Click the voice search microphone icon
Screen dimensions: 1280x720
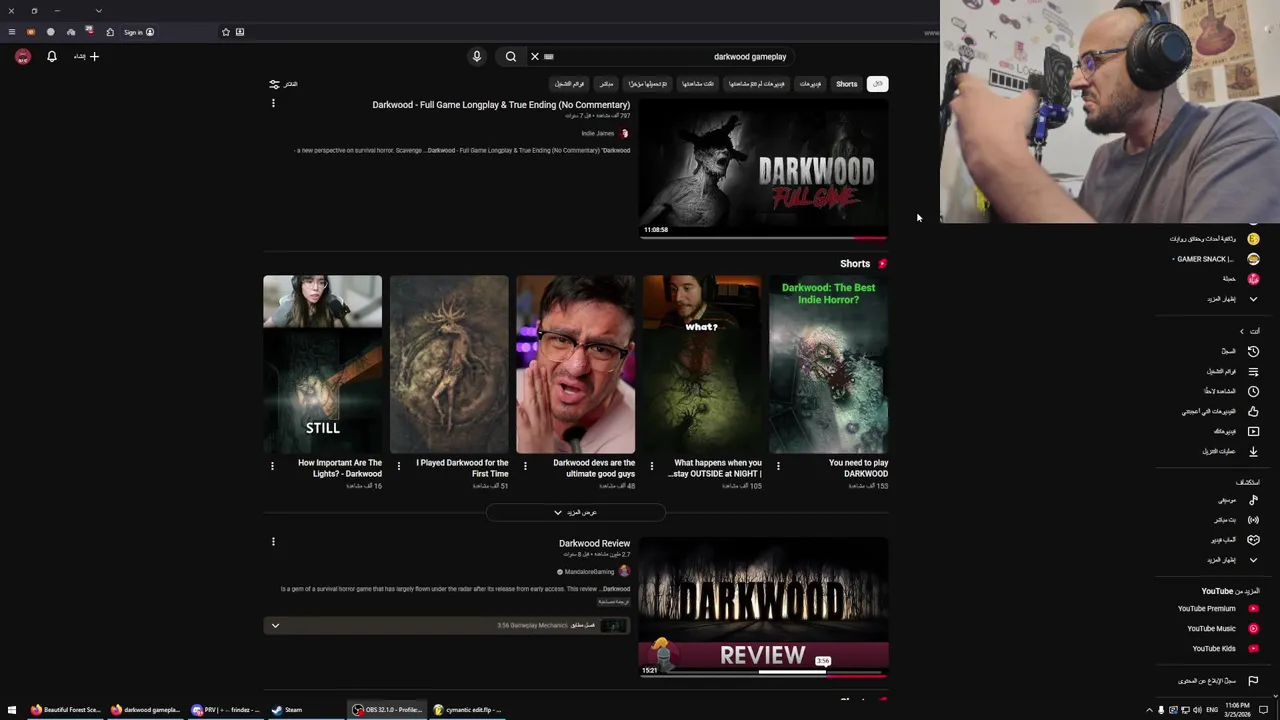coord(477,57)
